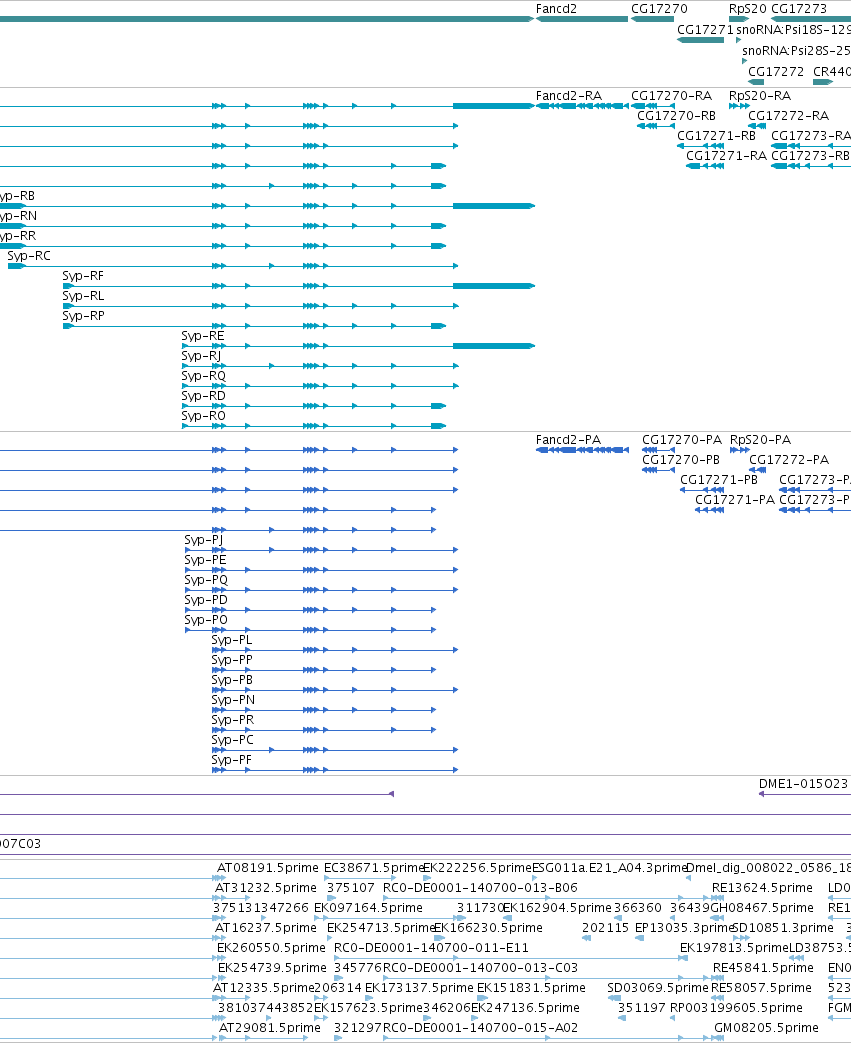This screenshot has height=1043, width=851.
Task: Click the CG17270-PA protein label
Action: pyautogui.click(x=681, y=440)
